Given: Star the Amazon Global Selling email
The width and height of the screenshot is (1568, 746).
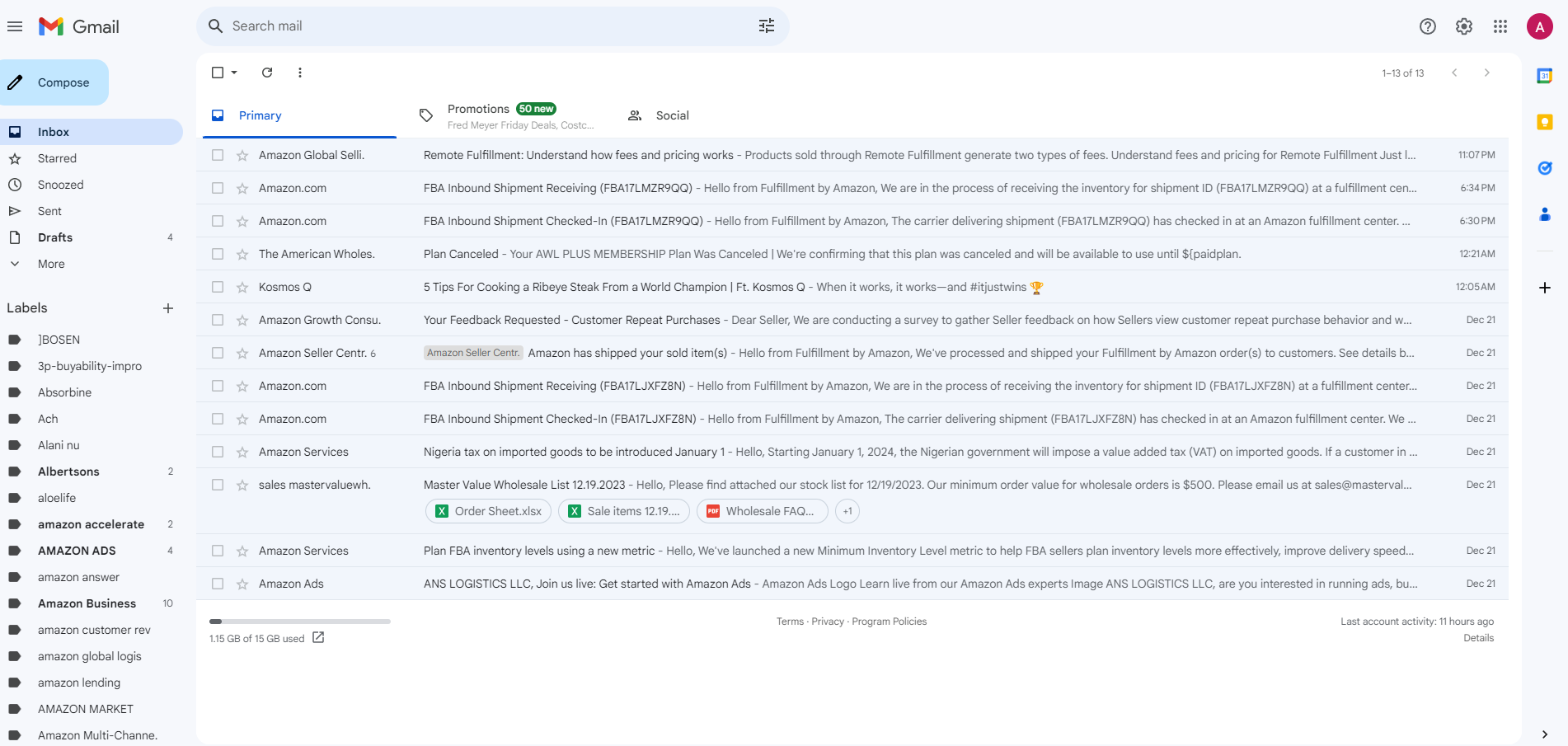Looking at the screenshot, I should pos(242,155).
